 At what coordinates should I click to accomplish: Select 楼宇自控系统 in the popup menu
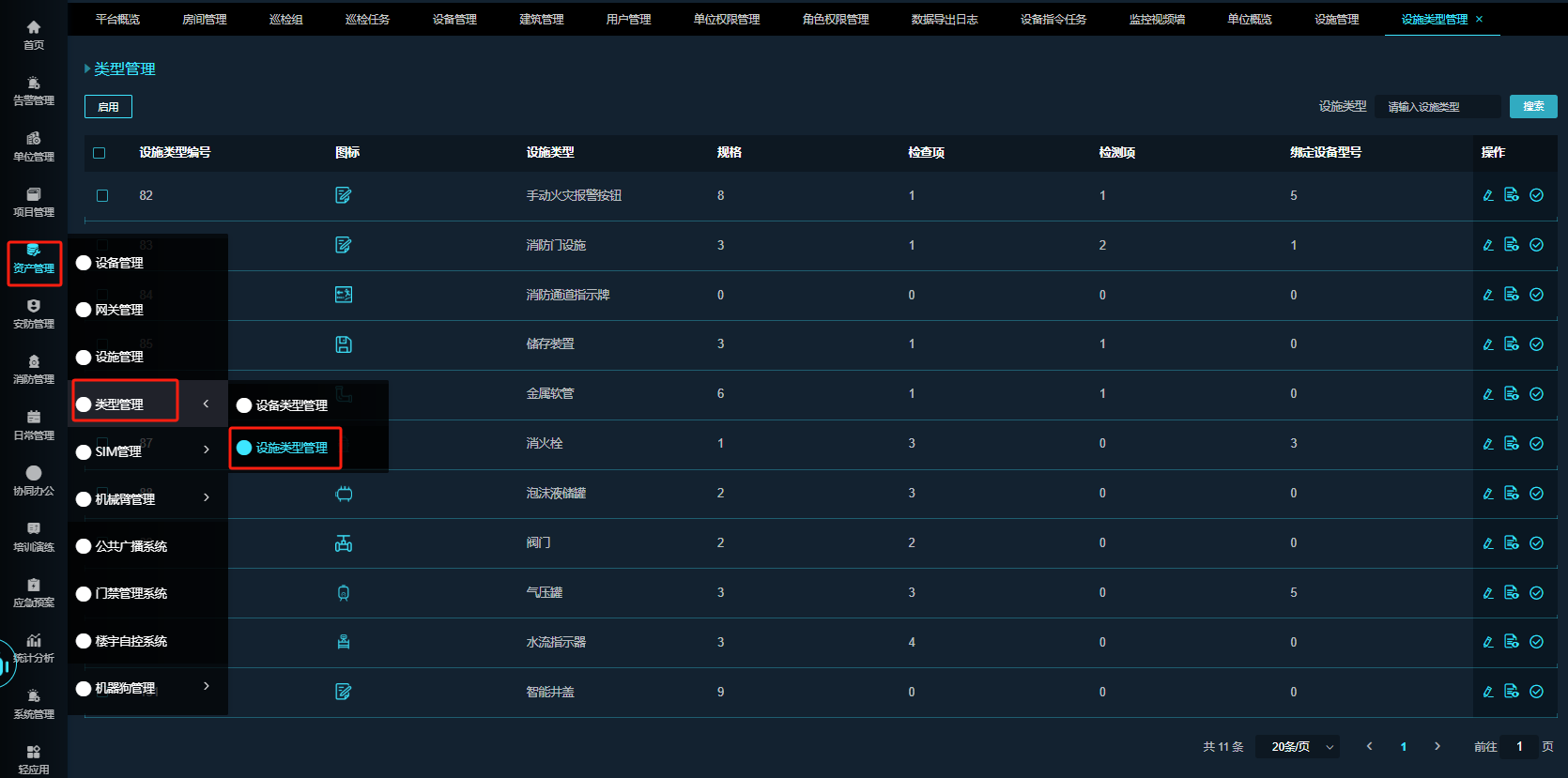click(131, 641)
